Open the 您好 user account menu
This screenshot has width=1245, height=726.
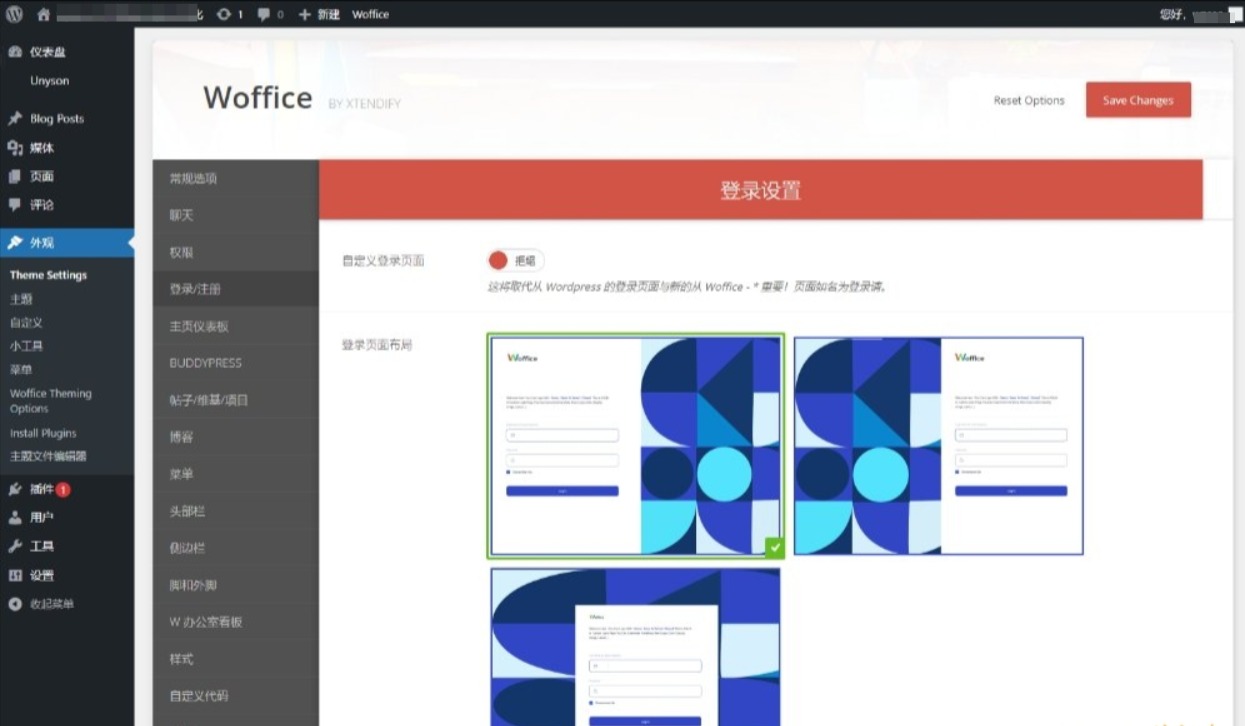pyautogui.click(x=1200, y=14)
